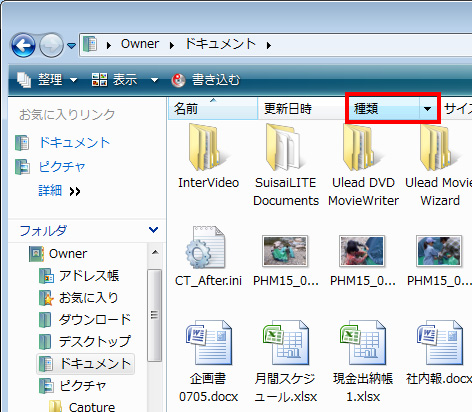Select the third PHM15 photo thumbnail
The height and width of the screenshot is (412, 472).
click(439, 251)
